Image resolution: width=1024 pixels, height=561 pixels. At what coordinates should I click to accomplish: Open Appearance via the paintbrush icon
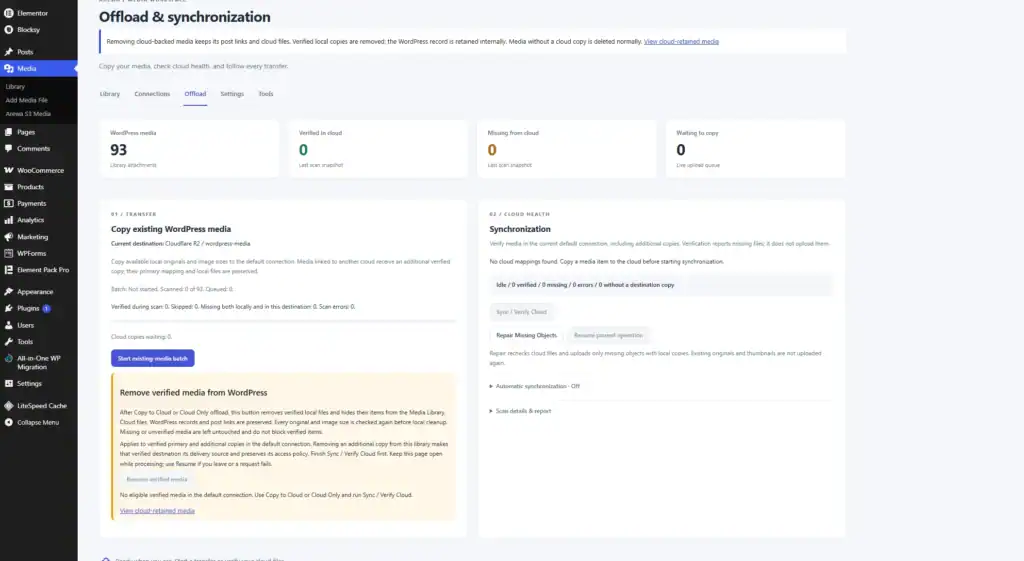(8, 291)
